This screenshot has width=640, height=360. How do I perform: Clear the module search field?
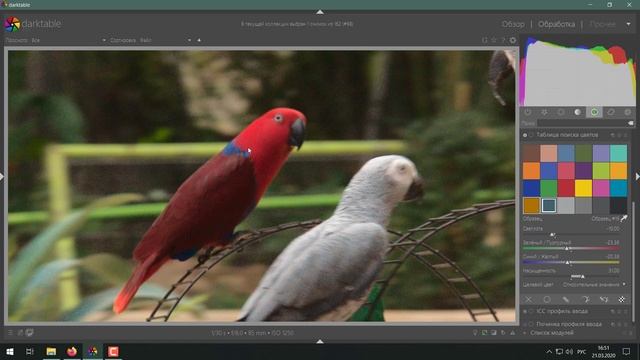pyautogui.click(x=631, y=123)
